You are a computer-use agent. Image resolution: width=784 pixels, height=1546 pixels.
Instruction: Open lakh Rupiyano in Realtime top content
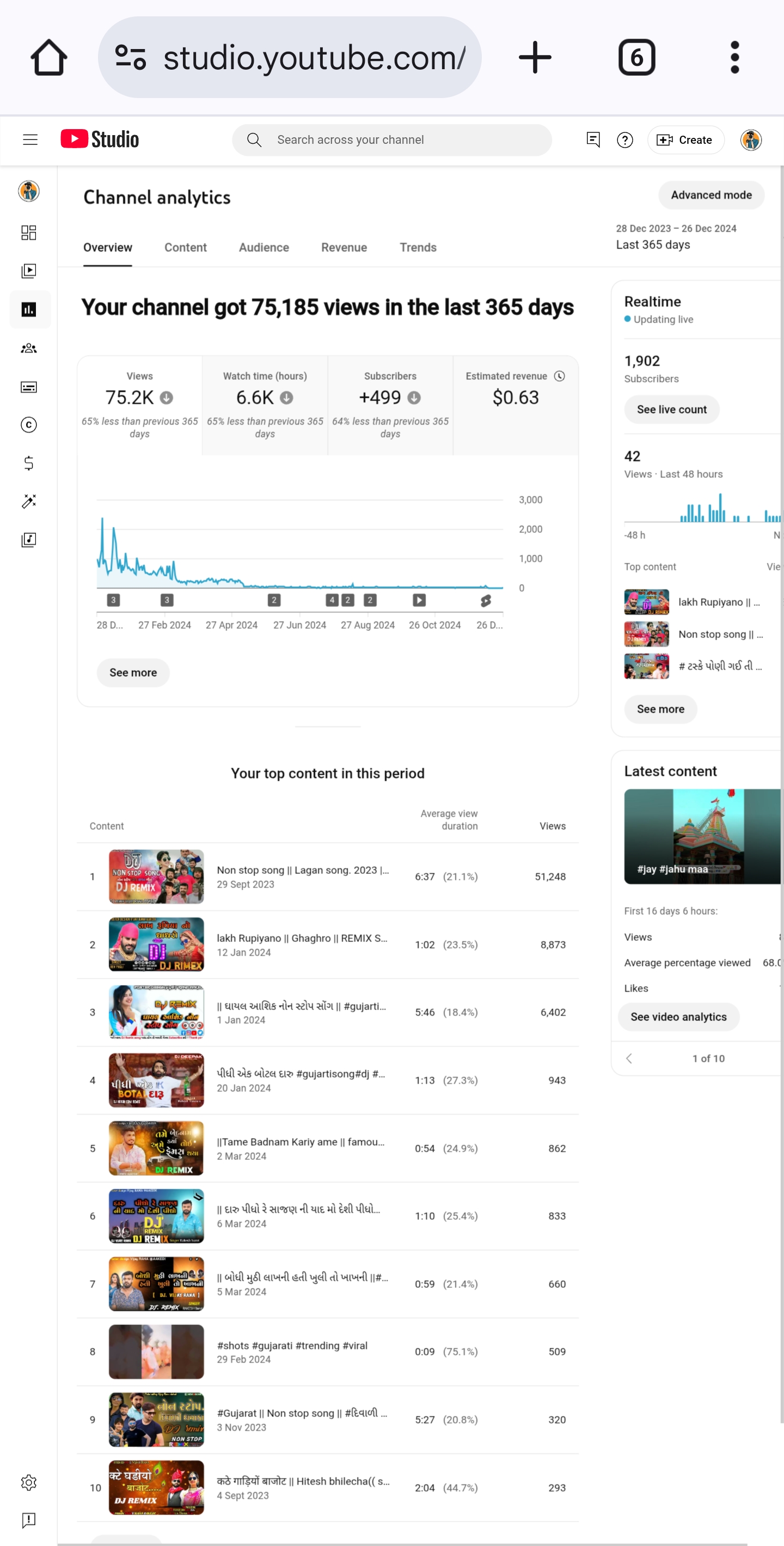[x=719, y=602]
